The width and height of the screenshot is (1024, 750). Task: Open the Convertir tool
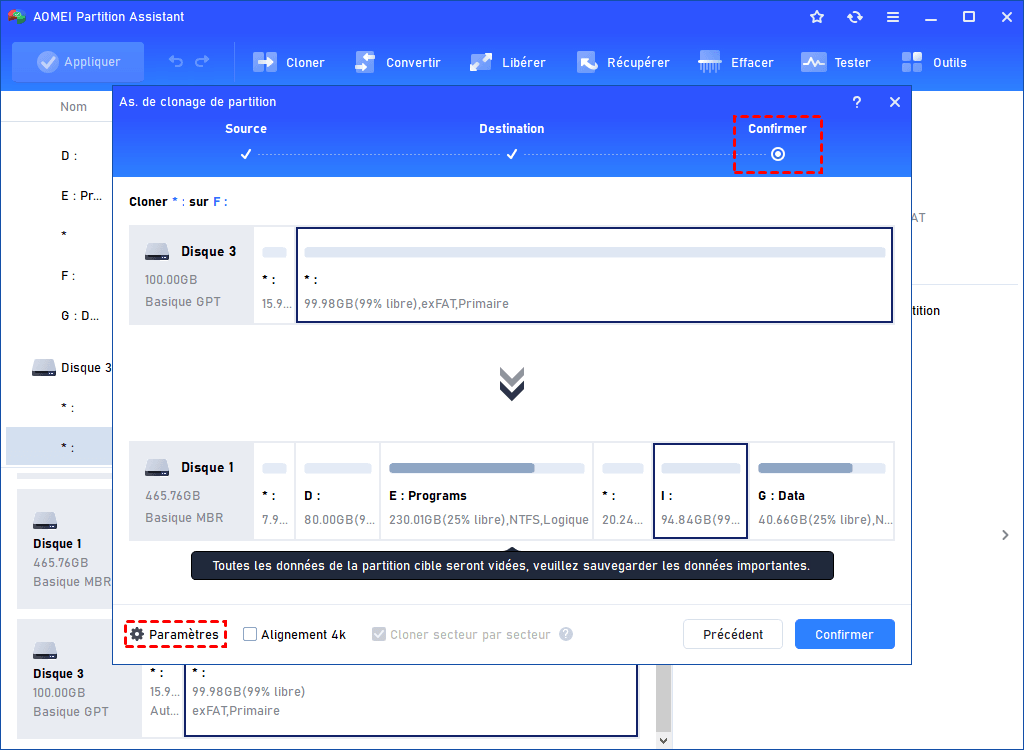398,62
